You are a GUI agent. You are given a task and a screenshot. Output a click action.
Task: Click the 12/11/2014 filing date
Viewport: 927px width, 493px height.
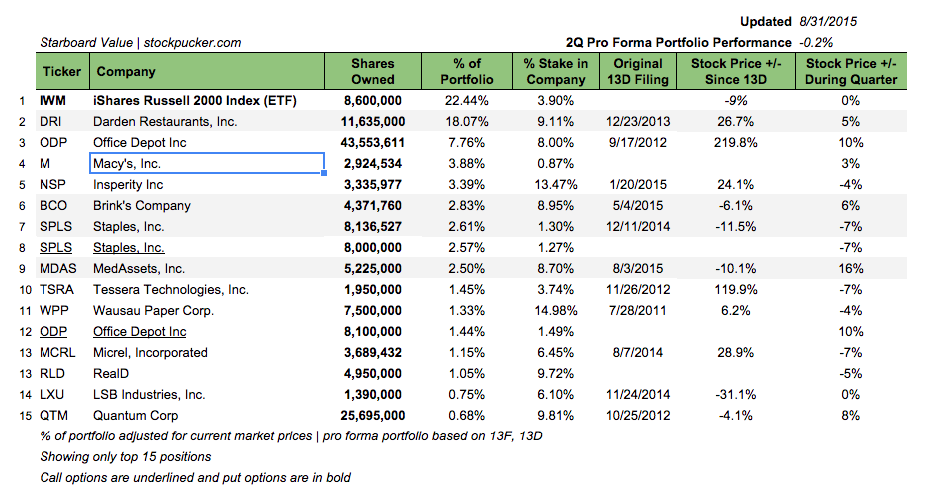pos(638,226)
